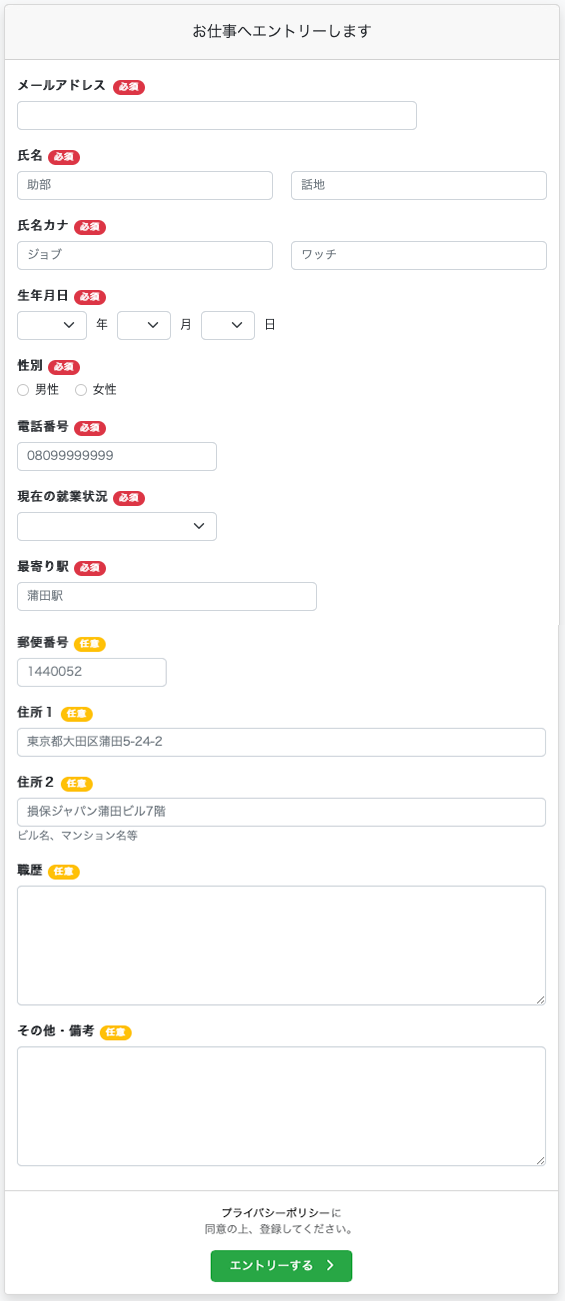Click the エントリーする submit button
The height and width of the screenshot is (1301, 565).
coord(281,1265)
